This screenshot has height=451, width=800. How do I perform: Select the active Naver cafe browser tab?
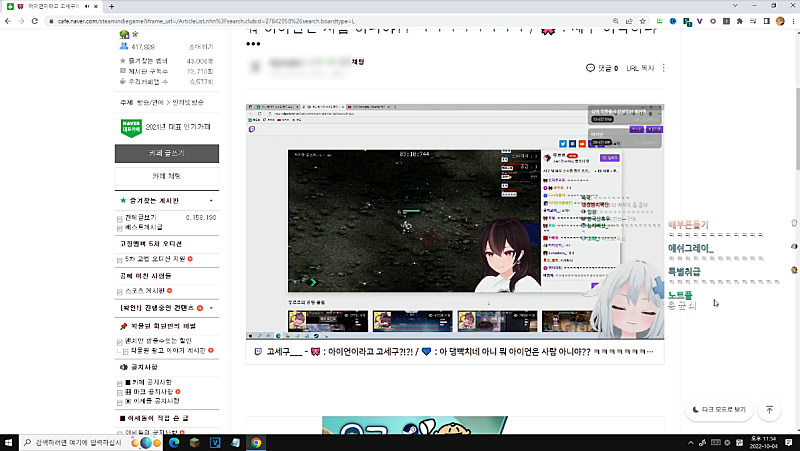click(53, 6)
